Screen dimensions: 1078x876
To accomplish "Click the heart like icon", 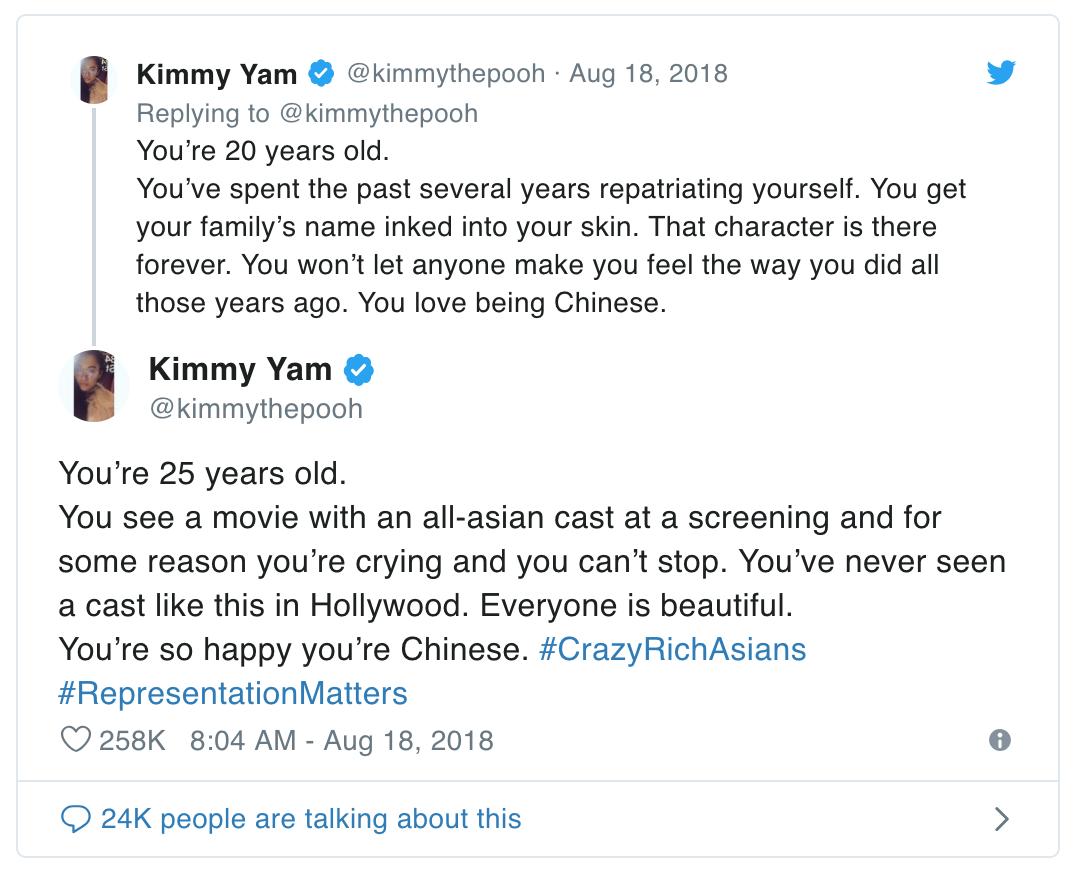I will click(75, 740).
